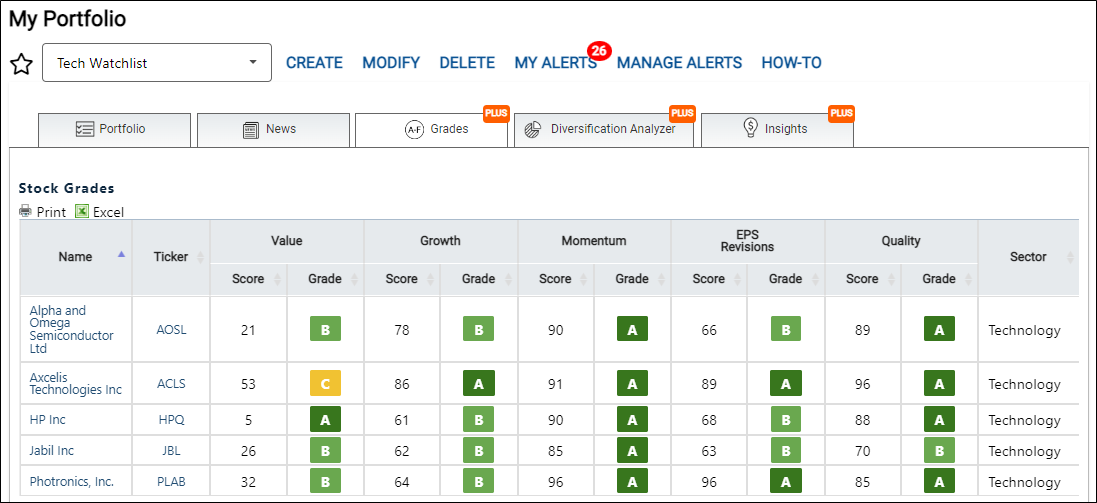The height and width of the screenshot is (503, 1097).
Task: Click the MODIFY link
Action: (391, 63)
